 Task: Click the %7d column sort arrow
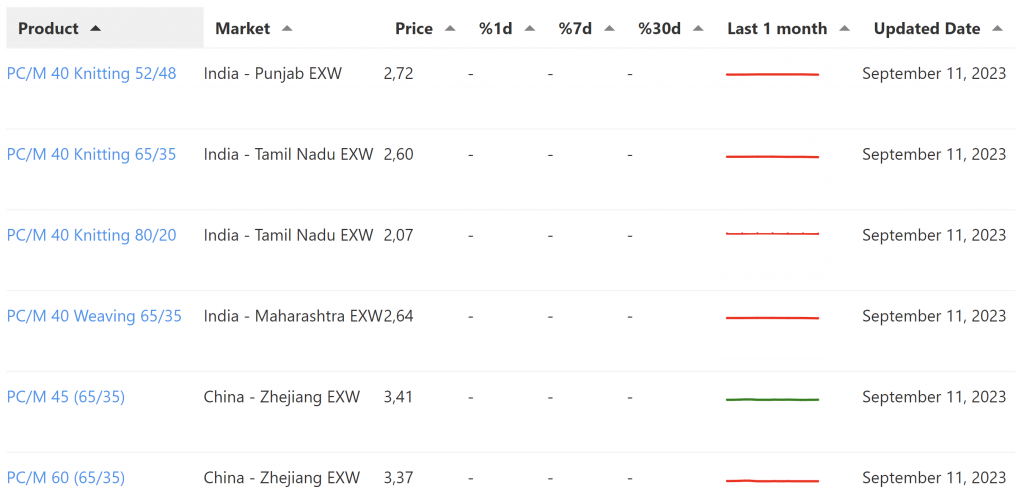(x=609, y=29)
